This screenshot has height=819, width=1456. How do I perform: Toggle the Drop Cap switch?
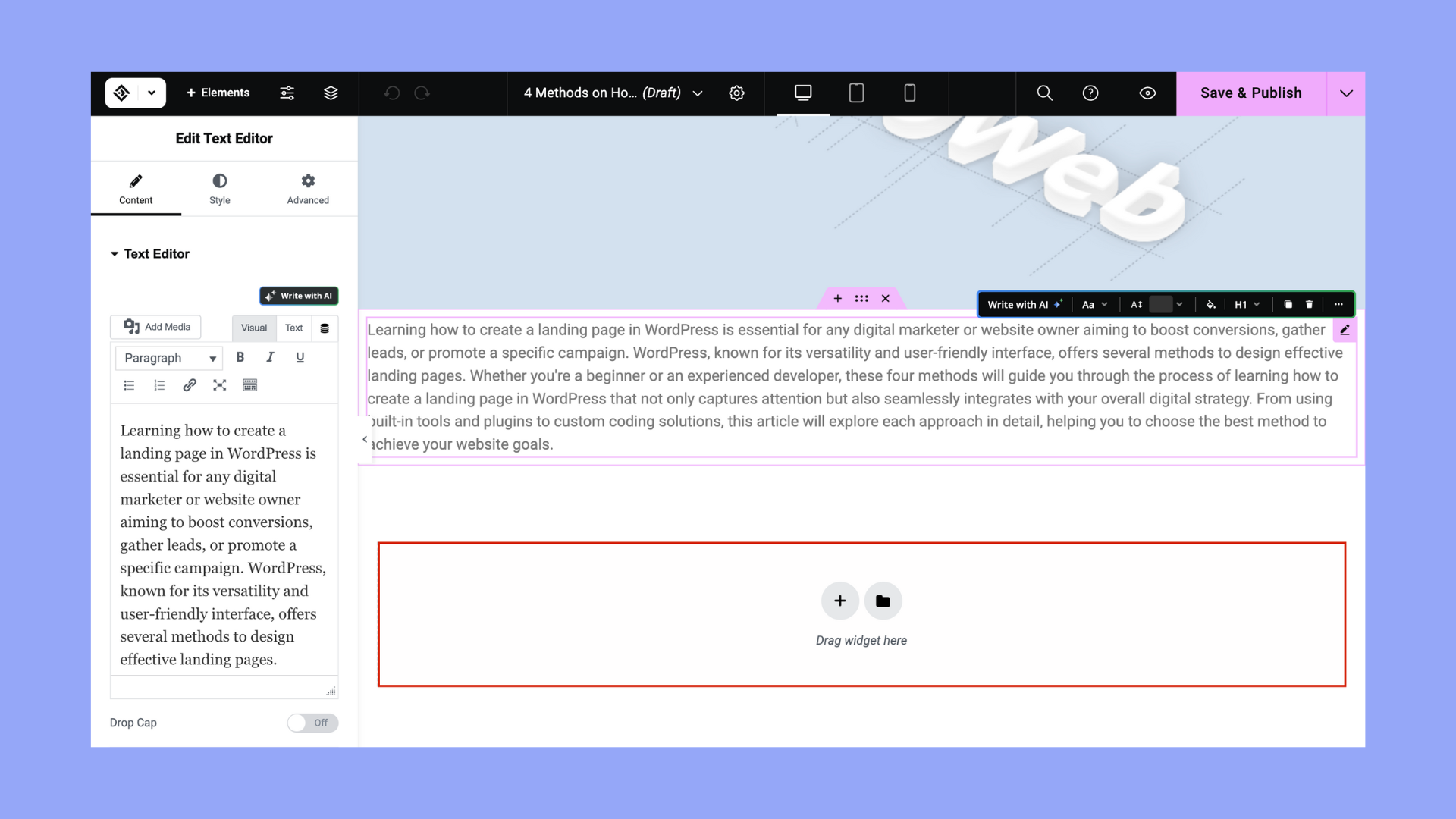point(312,723)
